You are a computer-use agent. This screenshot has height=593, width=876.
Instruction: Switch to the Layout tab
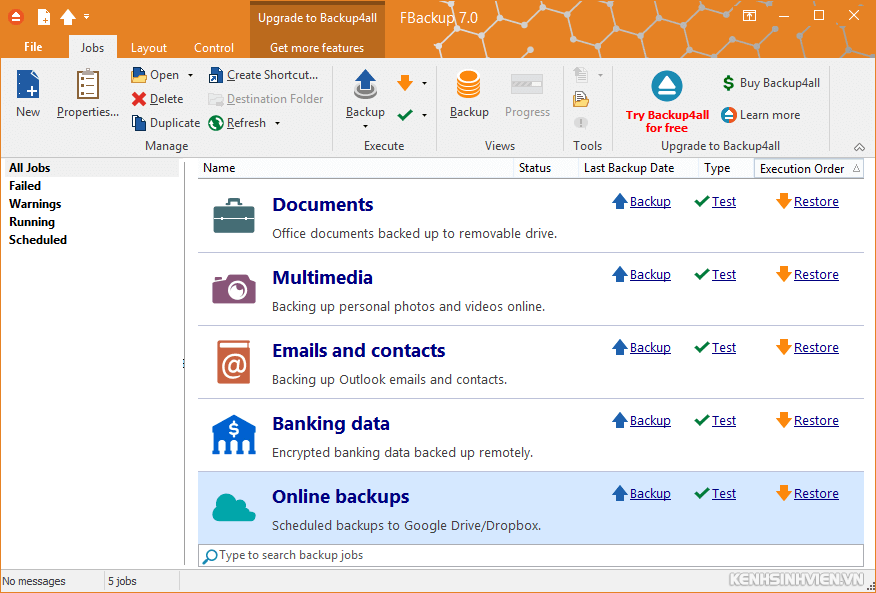pyautogui.click(x=149, y=48)
